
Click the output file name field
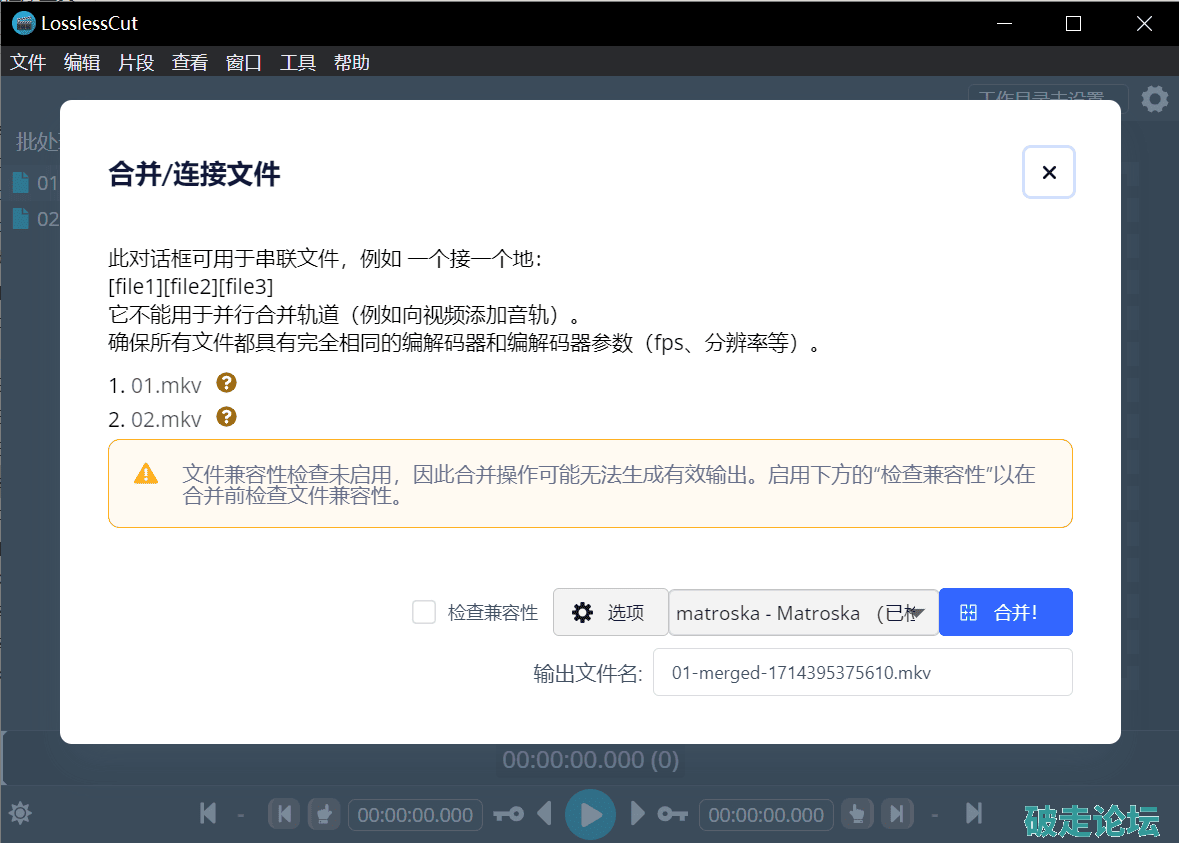(x=862, y=673)
